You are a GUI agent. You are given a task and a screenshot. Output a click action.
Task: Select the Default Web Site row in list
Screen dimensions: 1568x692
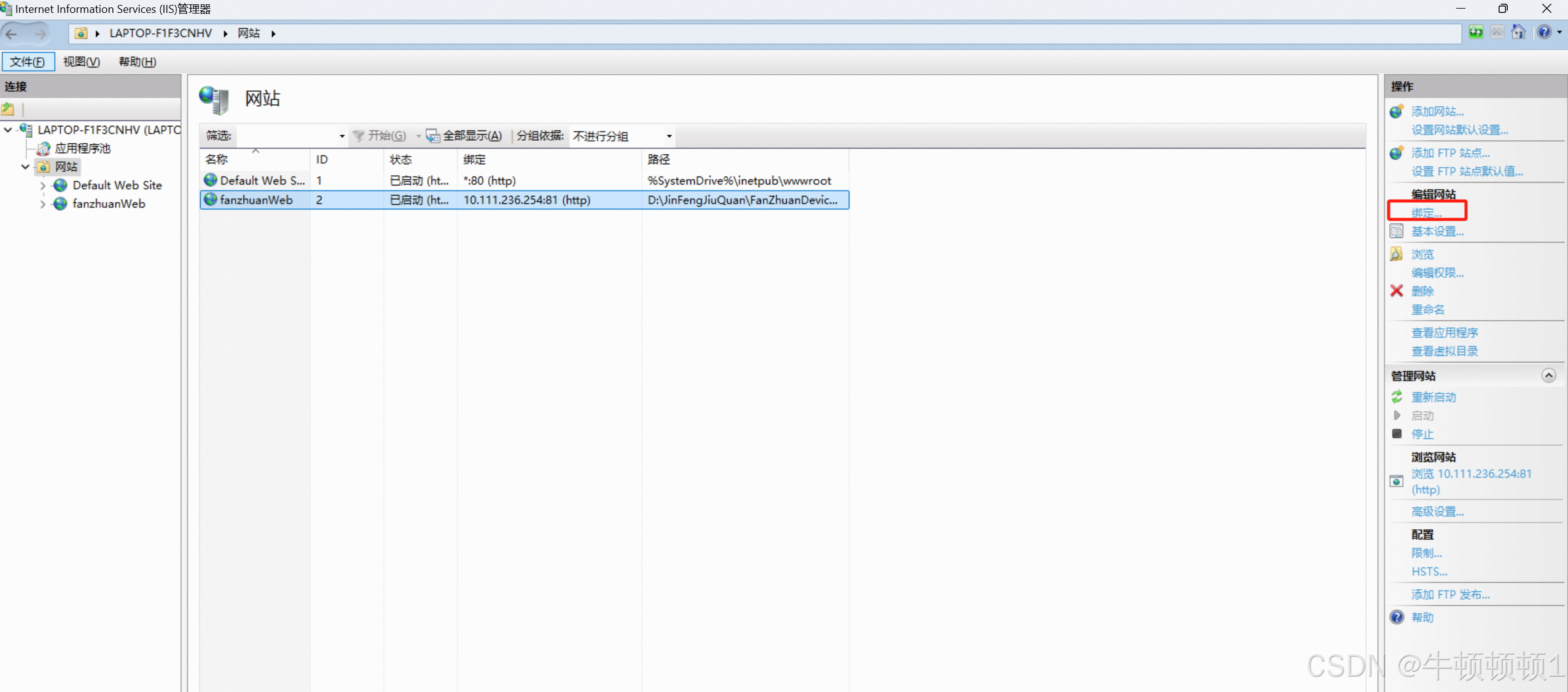(x=263, y=181)
